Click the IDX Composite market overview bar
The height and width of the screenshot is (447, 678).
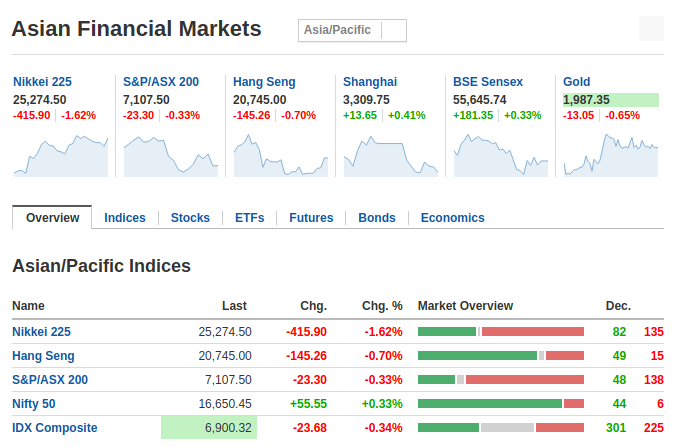pyautogui.click(x=501, y=428)
